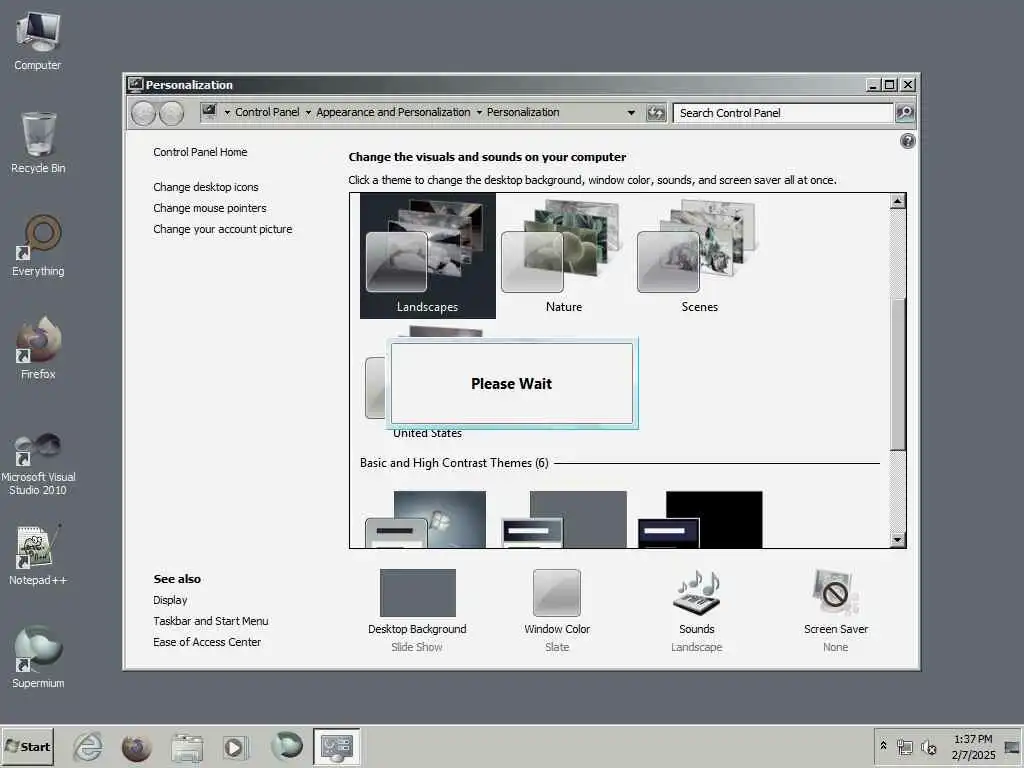Open Windows Explorer from the taskbar
This screenshot has width=1024, height=768.
click(187, 747)
